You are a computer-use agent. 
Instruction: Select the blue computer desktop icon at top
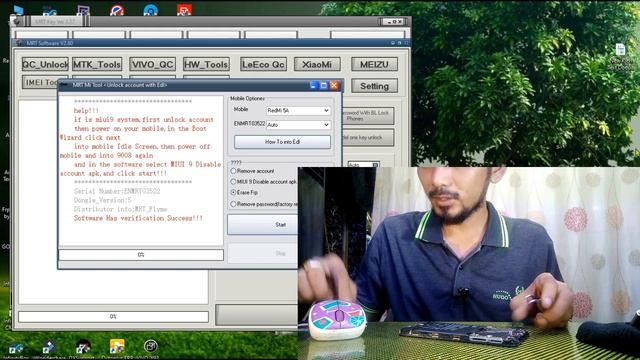[x=18, y=10]
